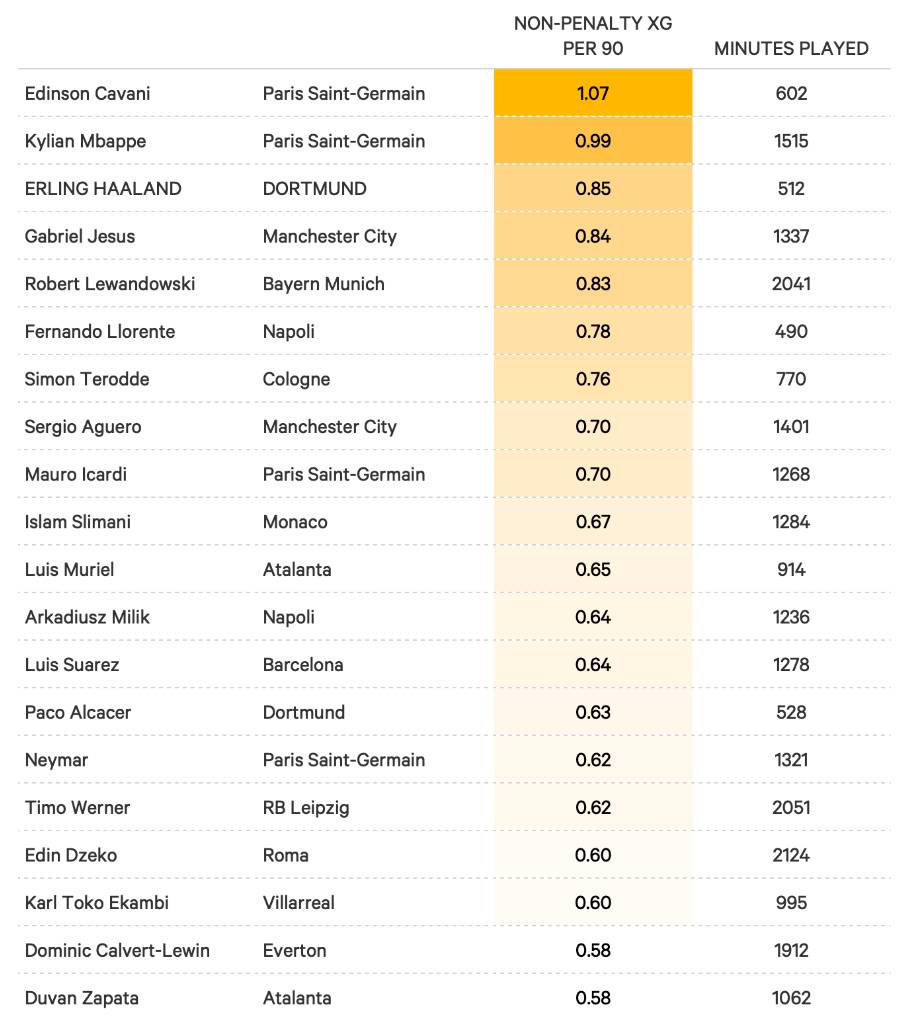Click Gabriel Jesus's 0.84 xG value
899x1033 pixels.
point(593,236)
